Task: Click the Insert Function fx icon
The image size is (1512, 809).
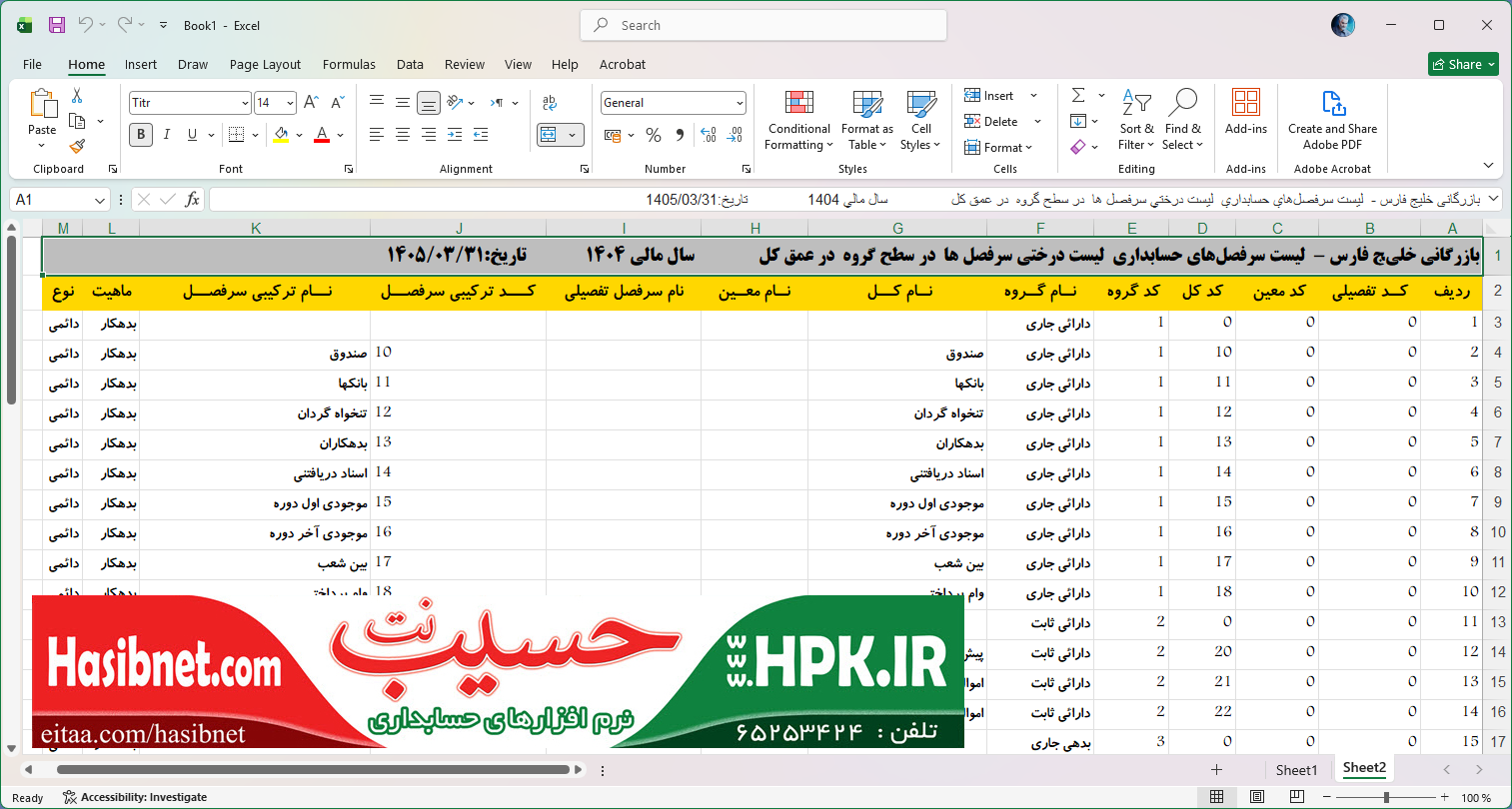Action: click(x=192, y=200)
